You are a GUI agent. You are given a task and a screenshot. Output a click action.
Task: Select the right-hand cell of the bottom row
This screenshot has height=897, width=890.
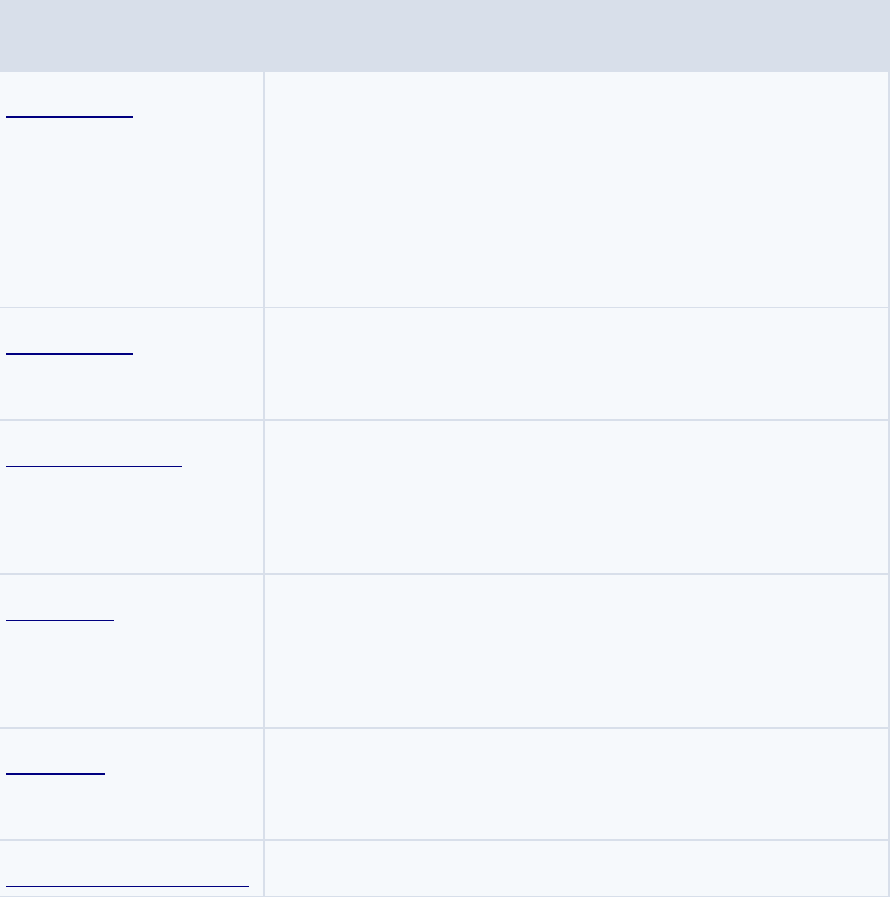(x=577, y=868)
